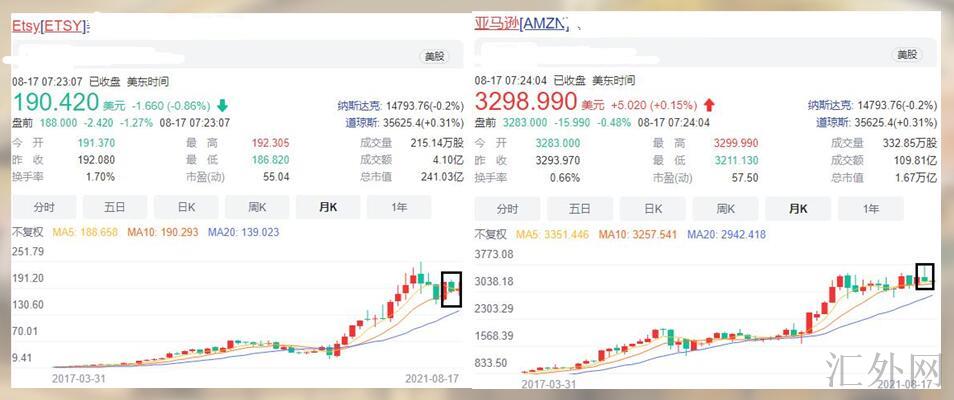Click Amazon 成交额 value 109.81亿
The image size is (954, 400).
(x=914, y=161)
